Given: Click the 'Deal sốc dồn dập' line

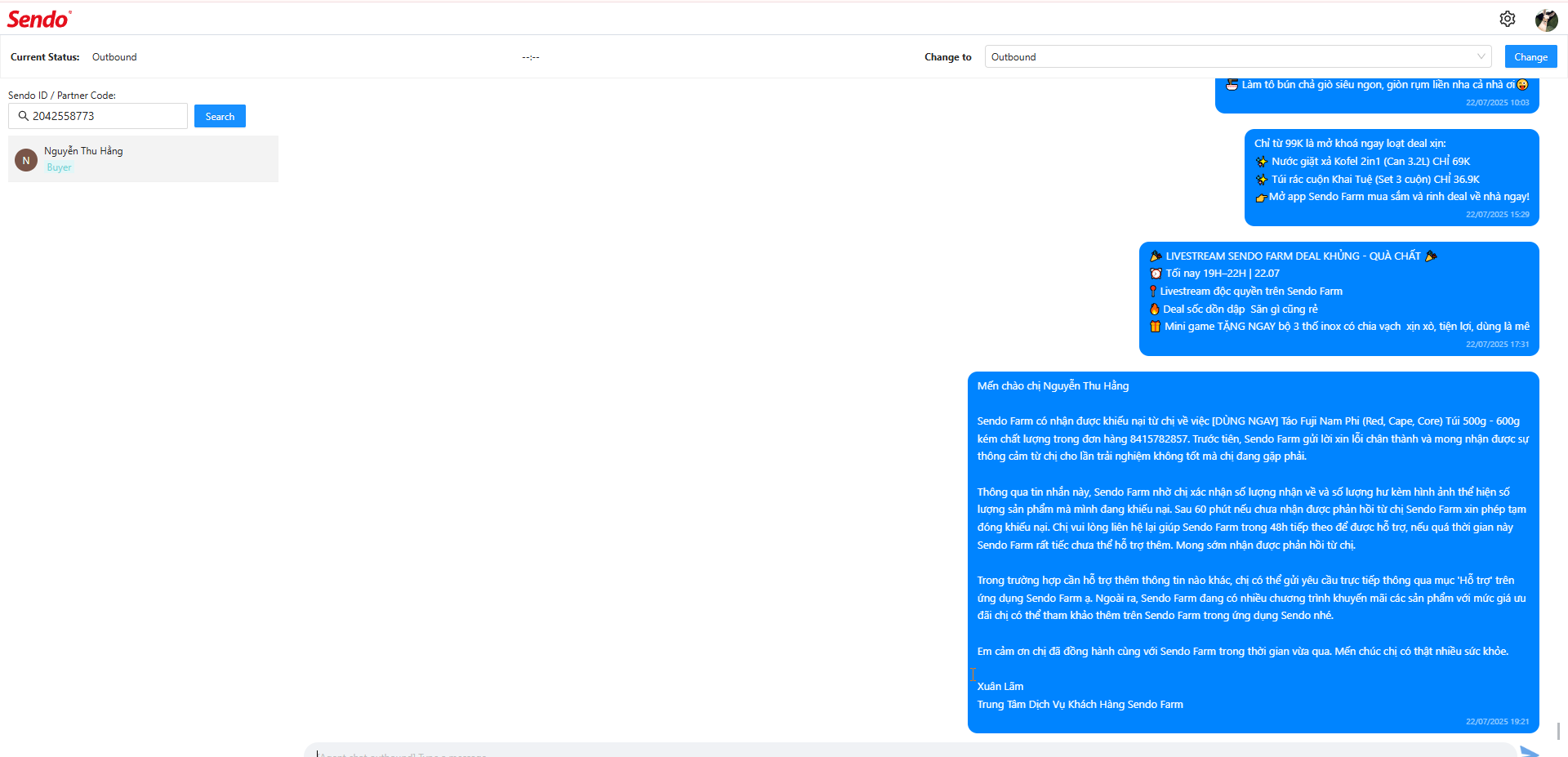Looking at the screenshot, I should tap(1233, 309).
